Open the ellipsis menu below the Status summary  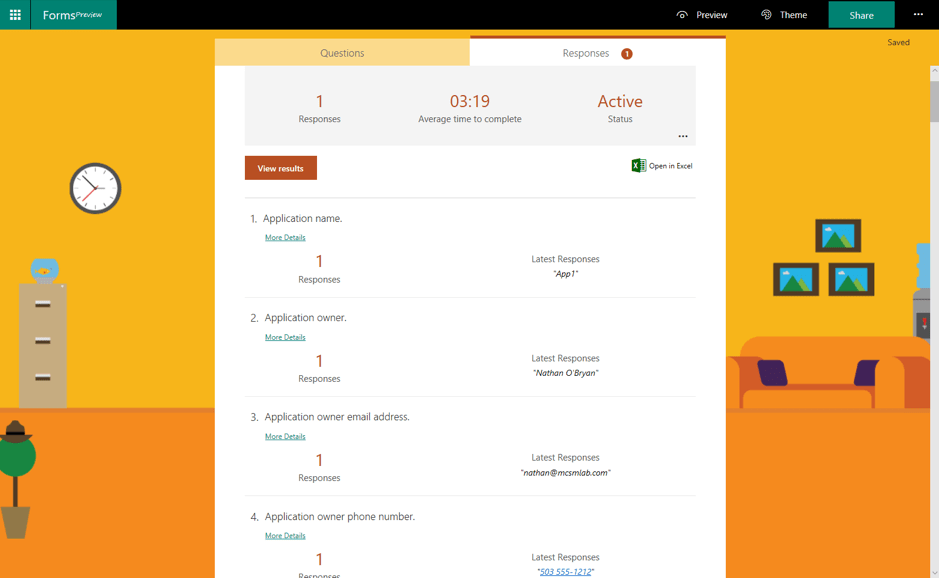coord(683,136)
